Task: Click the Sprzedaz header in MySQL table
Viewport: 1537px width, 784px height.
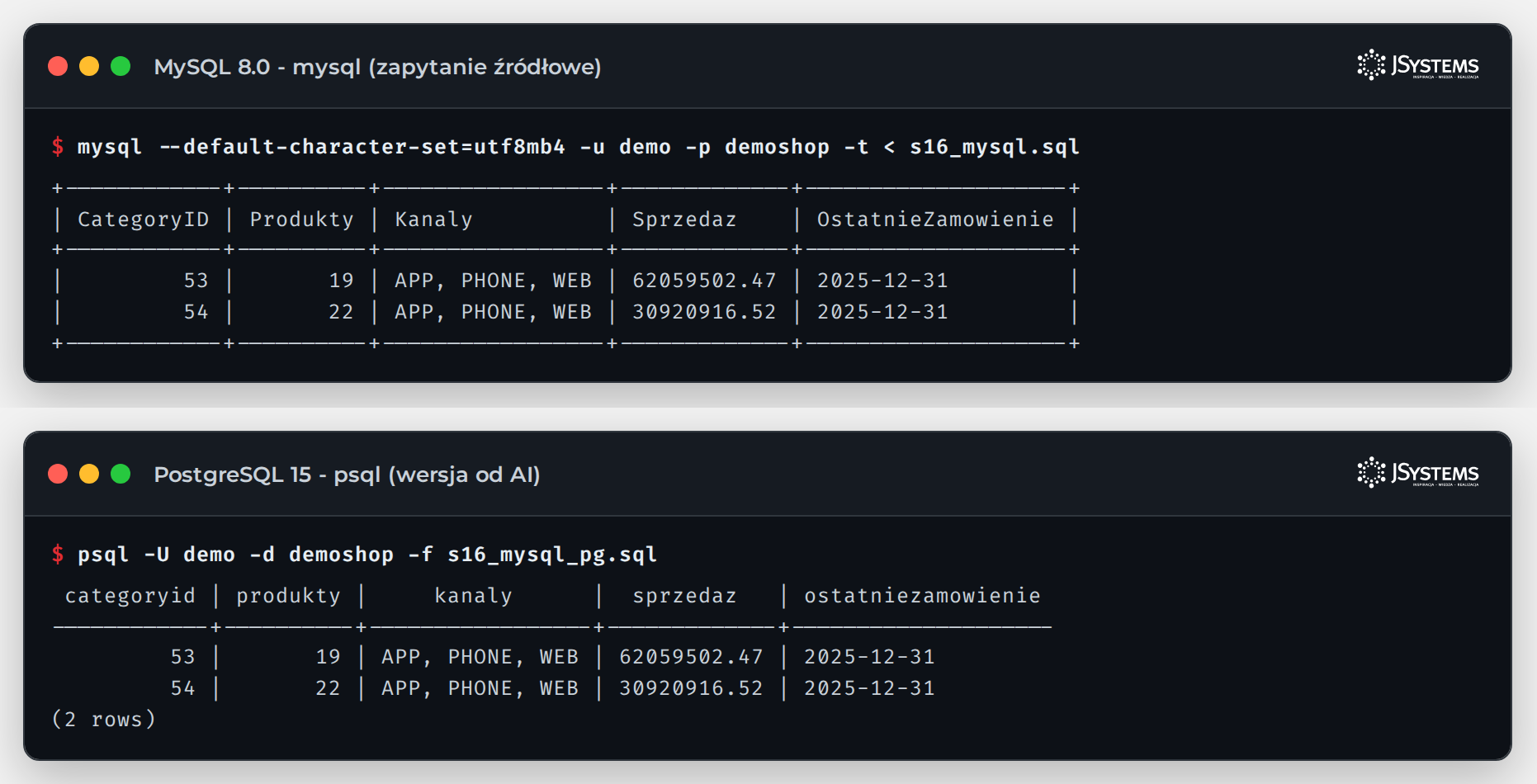Action: (x=684, y=220)
